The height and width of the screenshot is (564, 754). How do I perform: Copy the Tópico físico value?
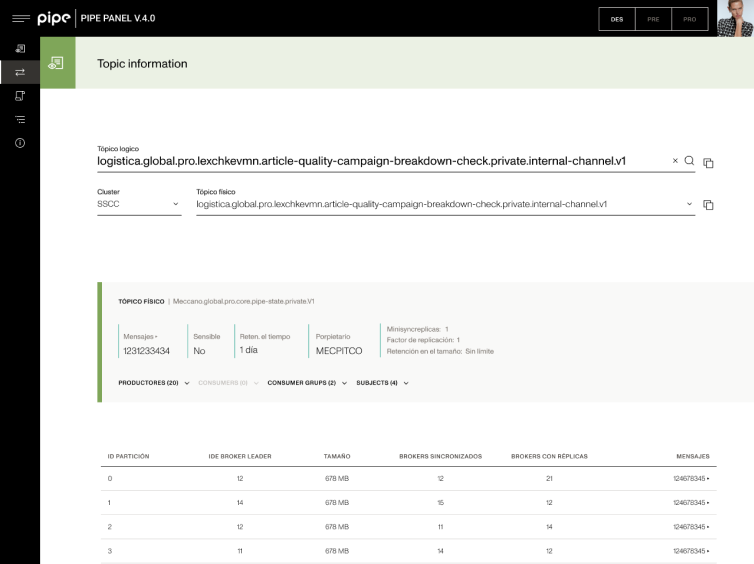pyautogui.click(x=708, y=205)
